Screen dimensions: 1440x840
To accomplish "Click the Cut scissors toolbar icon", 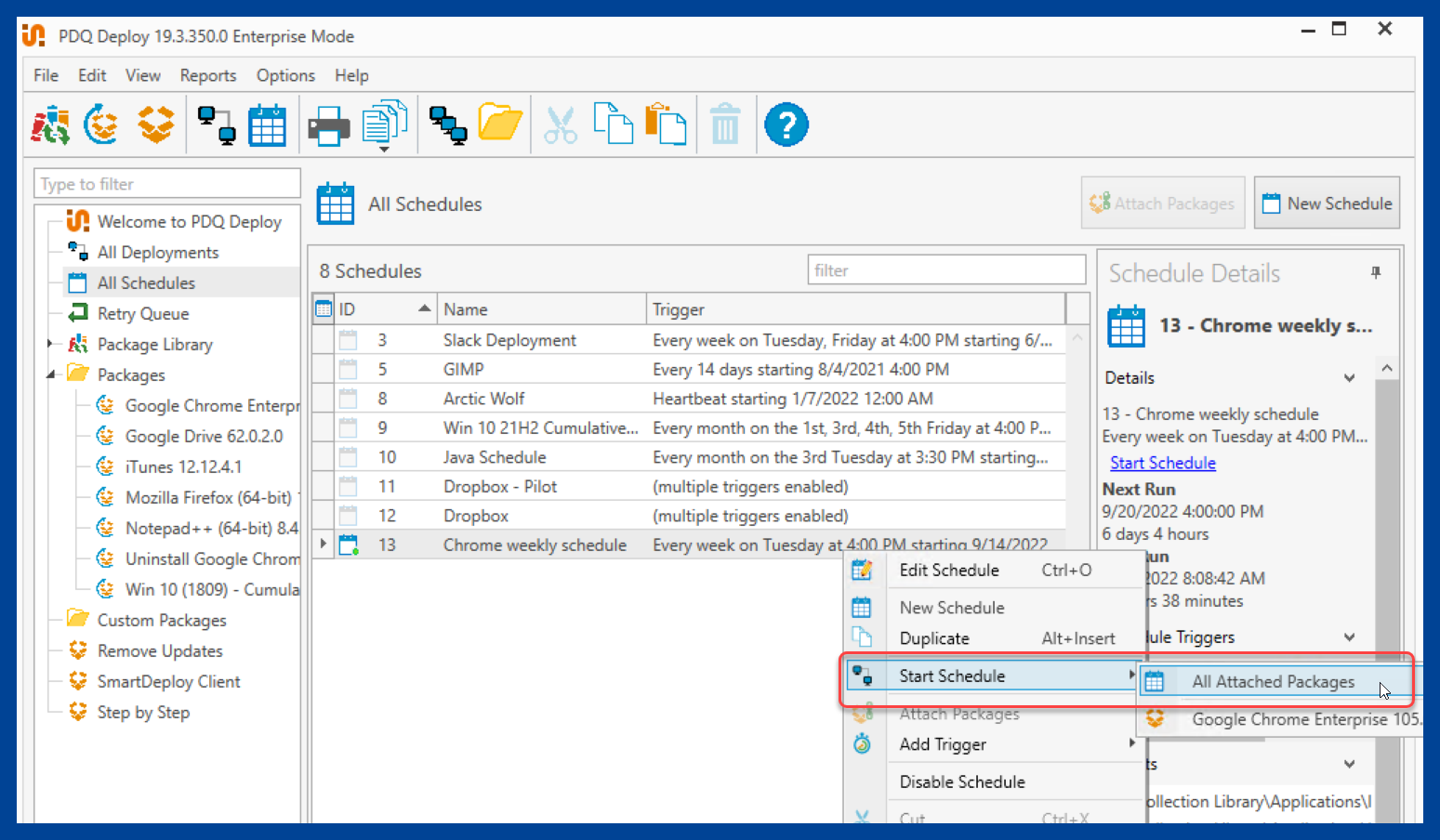I will point(561,125).
